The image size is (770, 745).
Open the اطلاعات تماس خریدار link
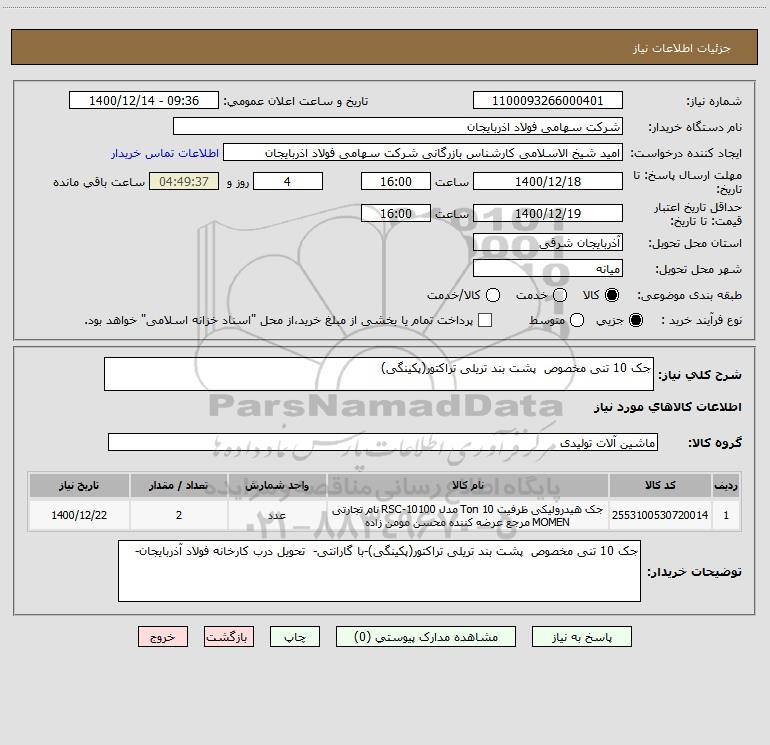(x=165, y=153)
